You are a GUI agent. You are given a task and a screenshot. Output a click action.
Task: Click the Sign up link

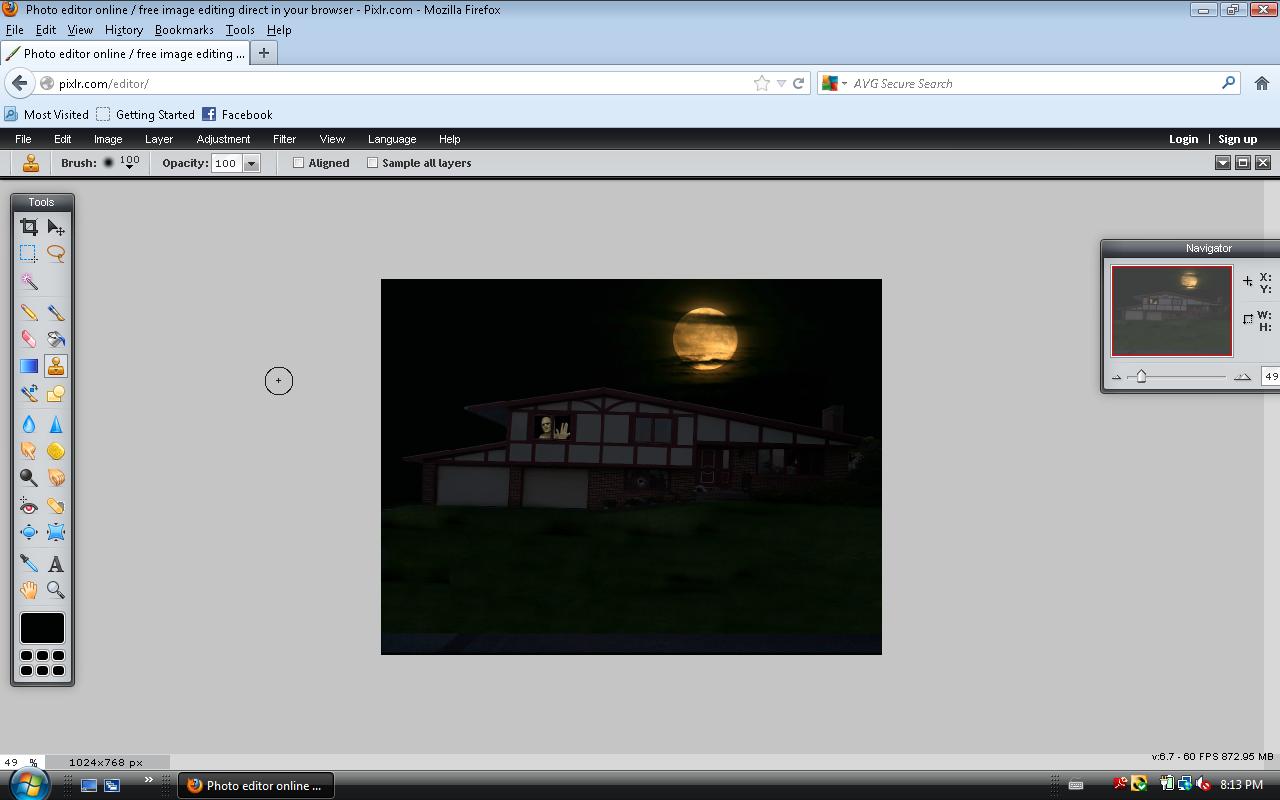[1237, 139]
